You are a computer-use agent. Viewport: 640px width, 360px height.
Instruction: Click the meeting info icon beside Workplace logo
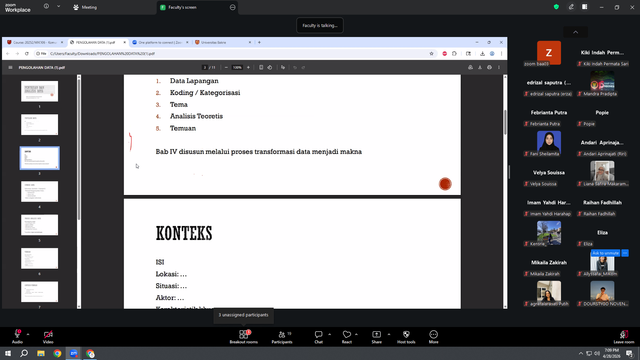46,7
